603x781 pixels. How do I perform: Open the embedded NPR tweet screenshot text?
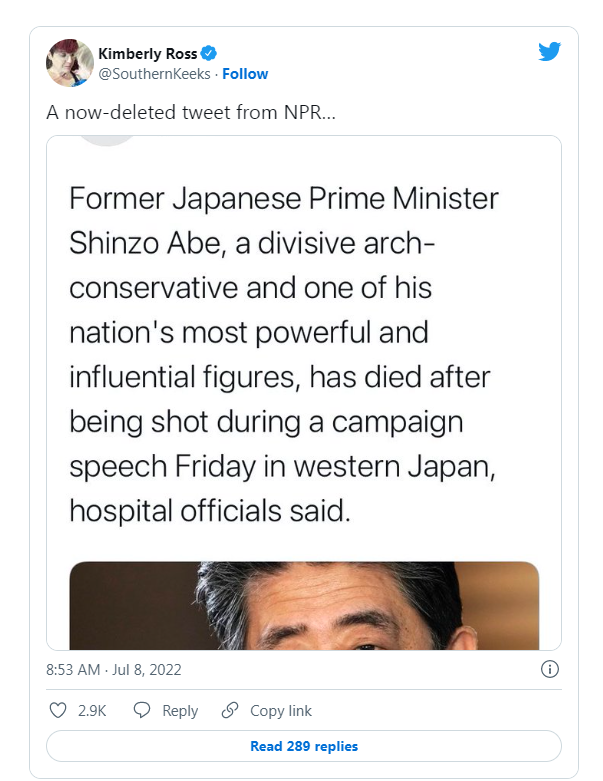coord(284,355)
